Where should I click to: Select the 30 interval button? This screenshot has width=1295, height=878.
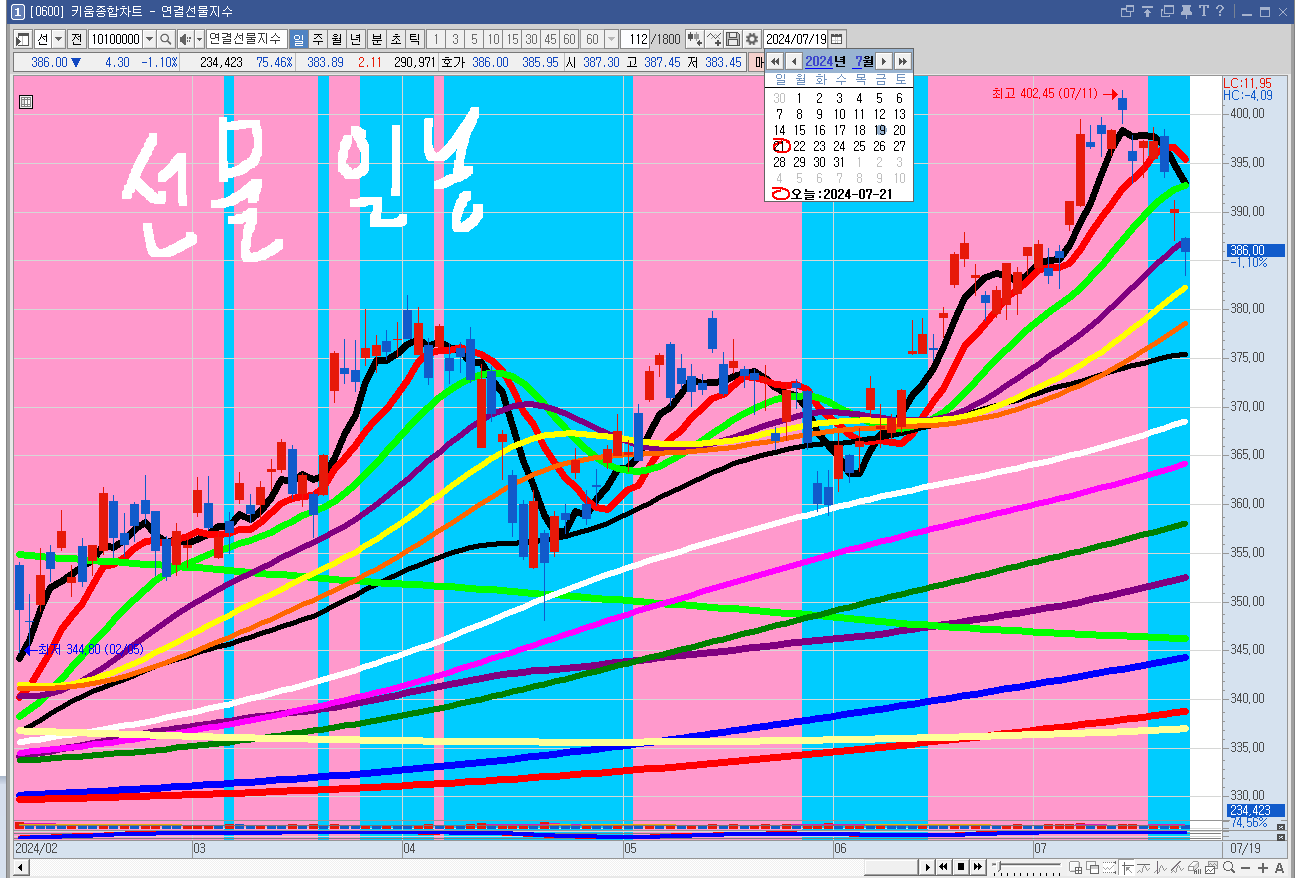(x=531, y=39)
